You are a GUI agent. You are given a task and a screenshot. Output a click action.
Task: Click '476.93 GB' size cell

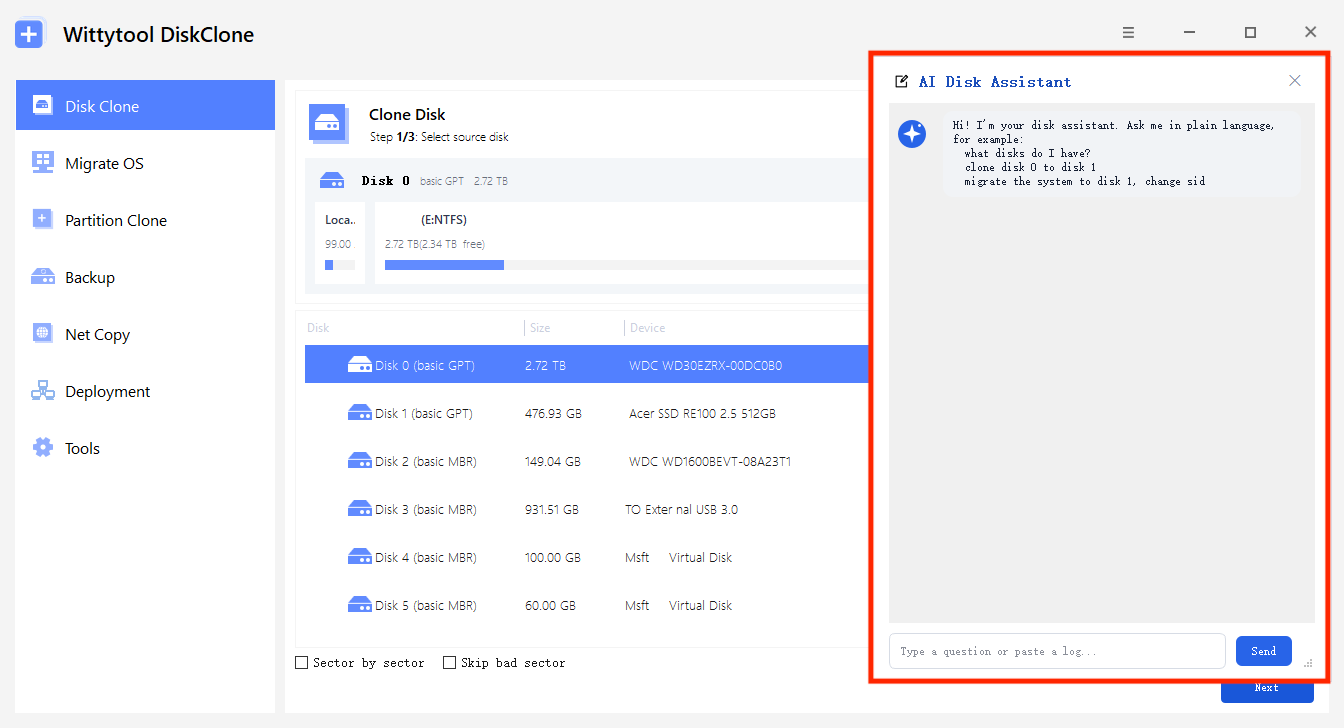[x=553, y=413]
